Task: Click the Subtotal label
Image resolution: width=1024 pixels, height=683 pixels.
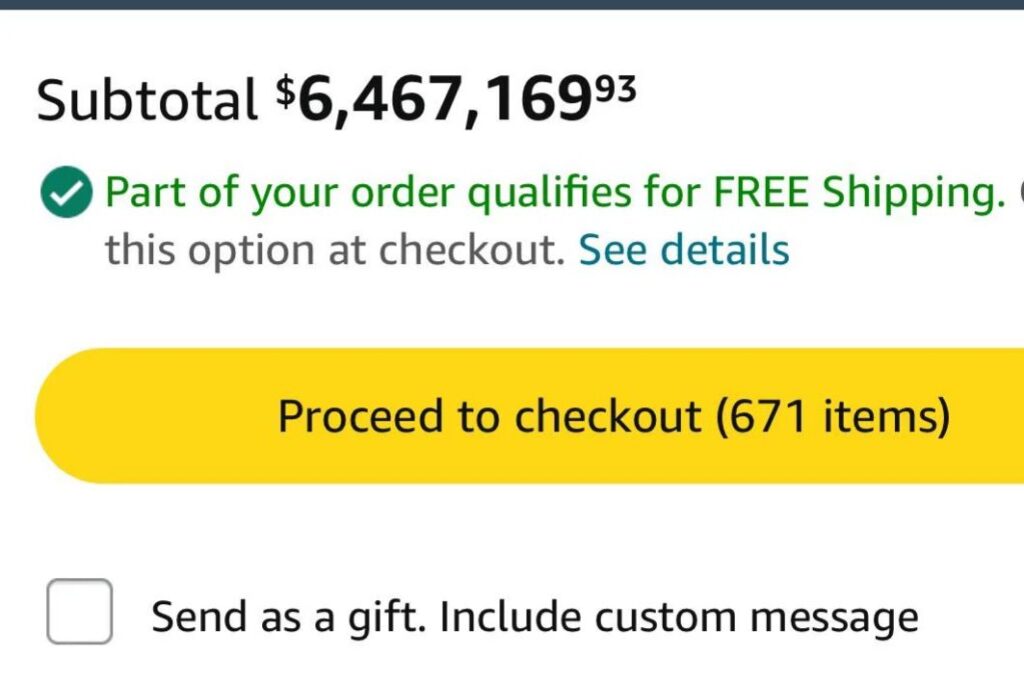Action: 147,100
